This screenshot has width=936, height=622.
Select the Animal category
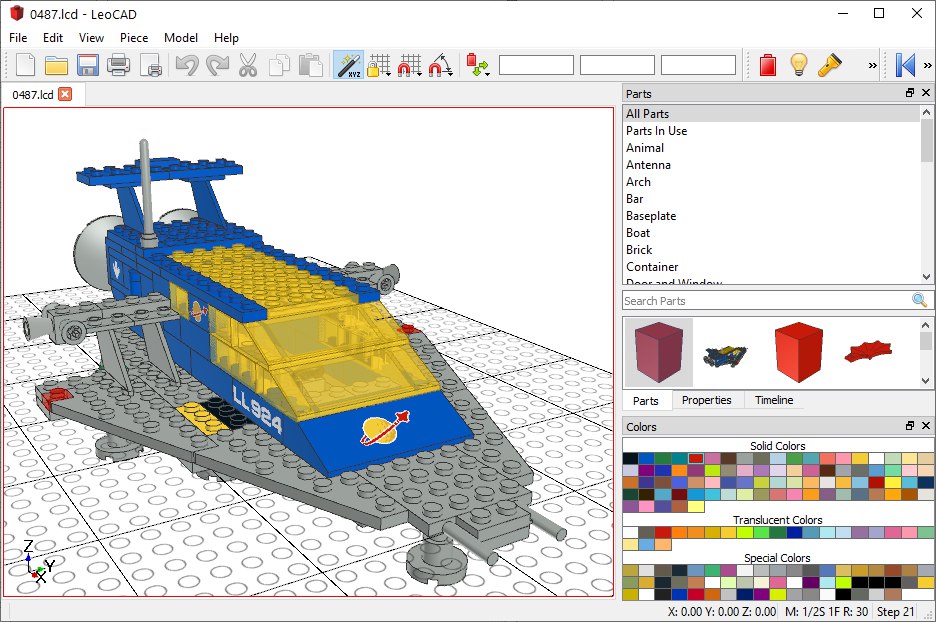click(x=771, y=147)
